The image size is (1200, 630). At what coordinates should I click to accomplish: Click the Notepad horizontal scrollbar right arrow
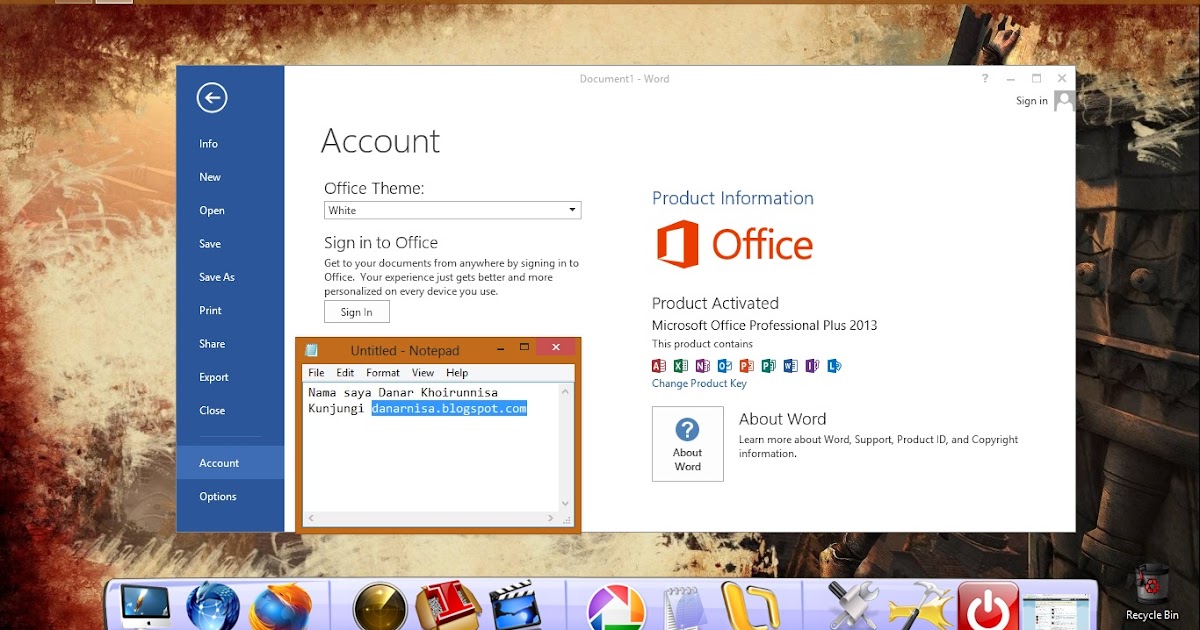point(550,518)
